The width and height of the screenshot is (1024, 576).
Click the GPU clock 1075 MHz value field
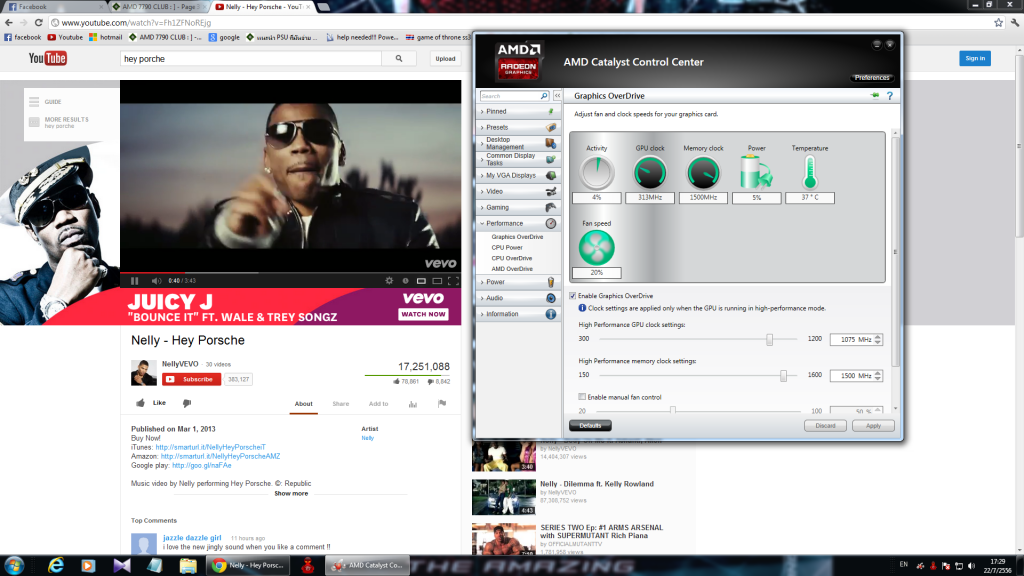click(852, 340)
